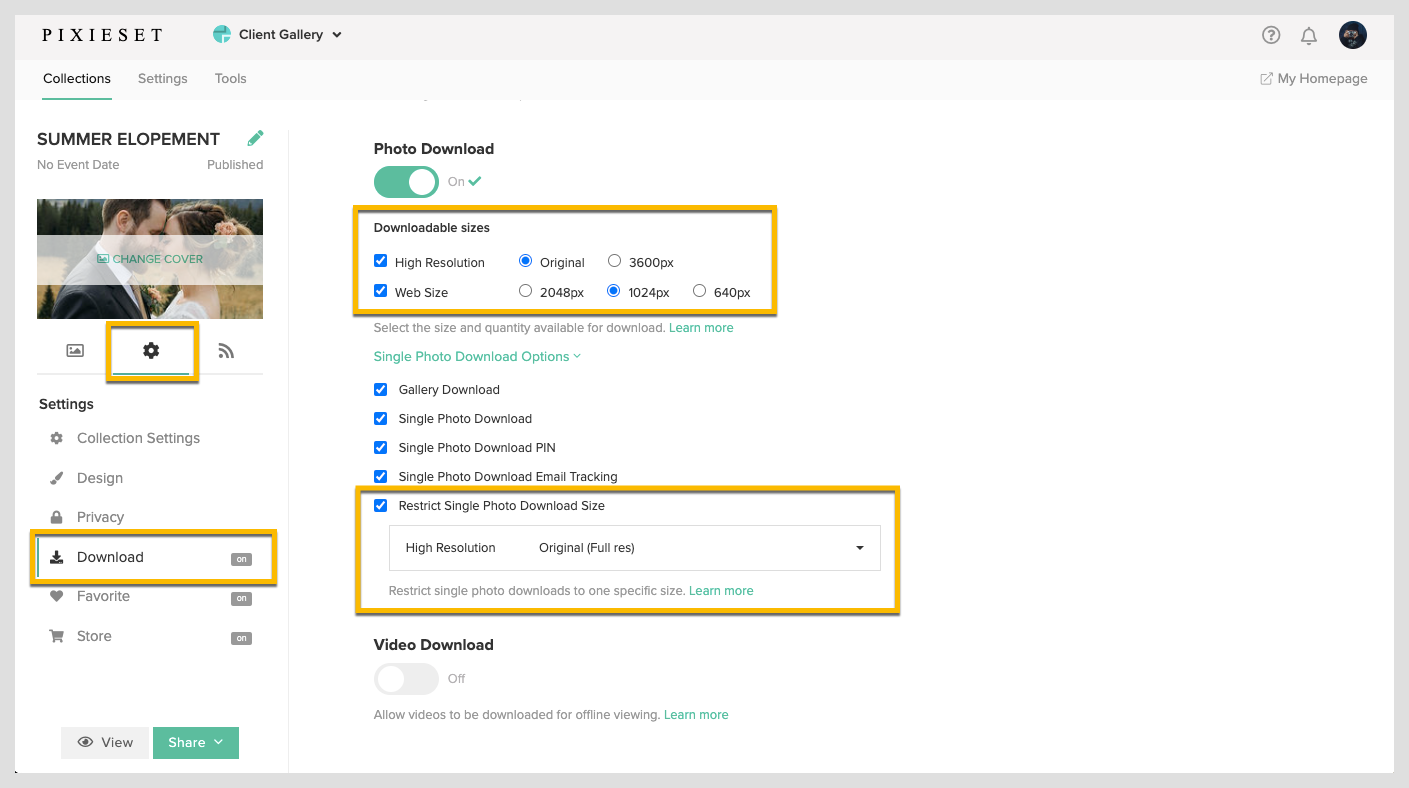Click My Homepage link
Image resolution: width=1409 pixels, height=788 pixels.
tap(1313, 78)
